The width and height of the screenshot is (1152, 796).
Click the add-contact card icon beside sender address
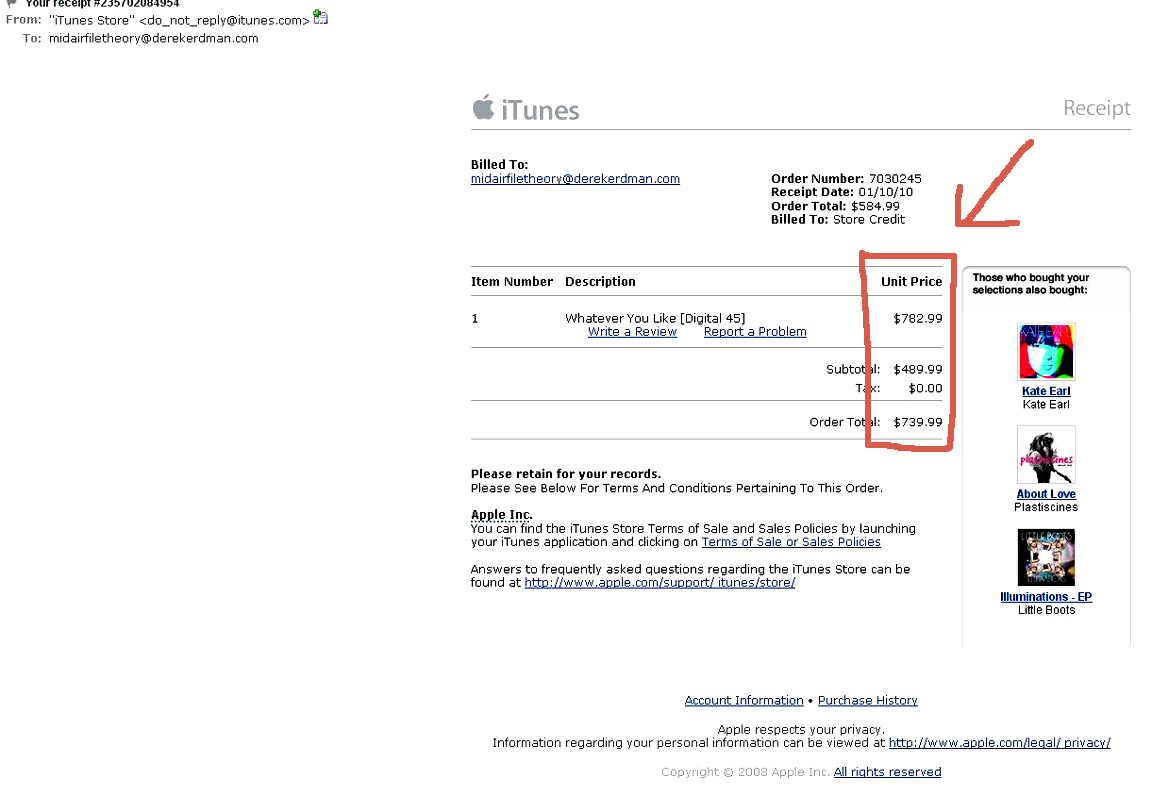(320, 17)
